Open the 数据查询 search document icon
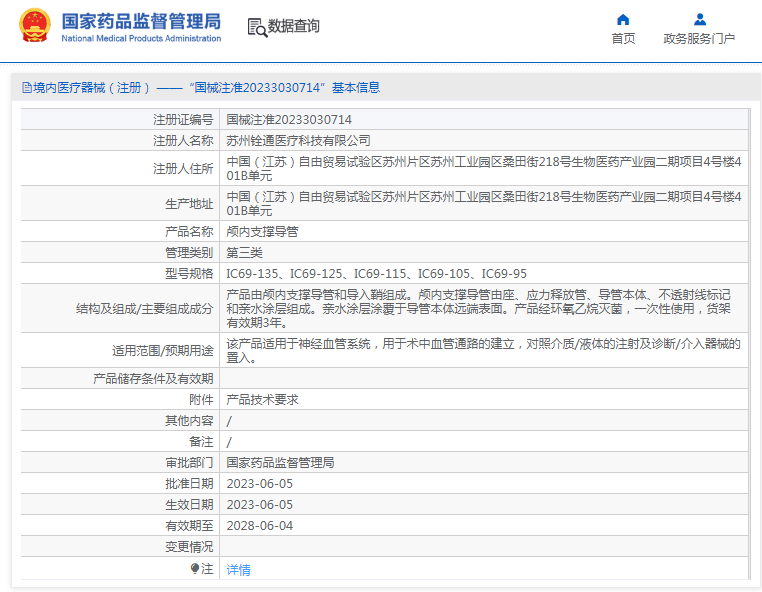 click(257, 28)
